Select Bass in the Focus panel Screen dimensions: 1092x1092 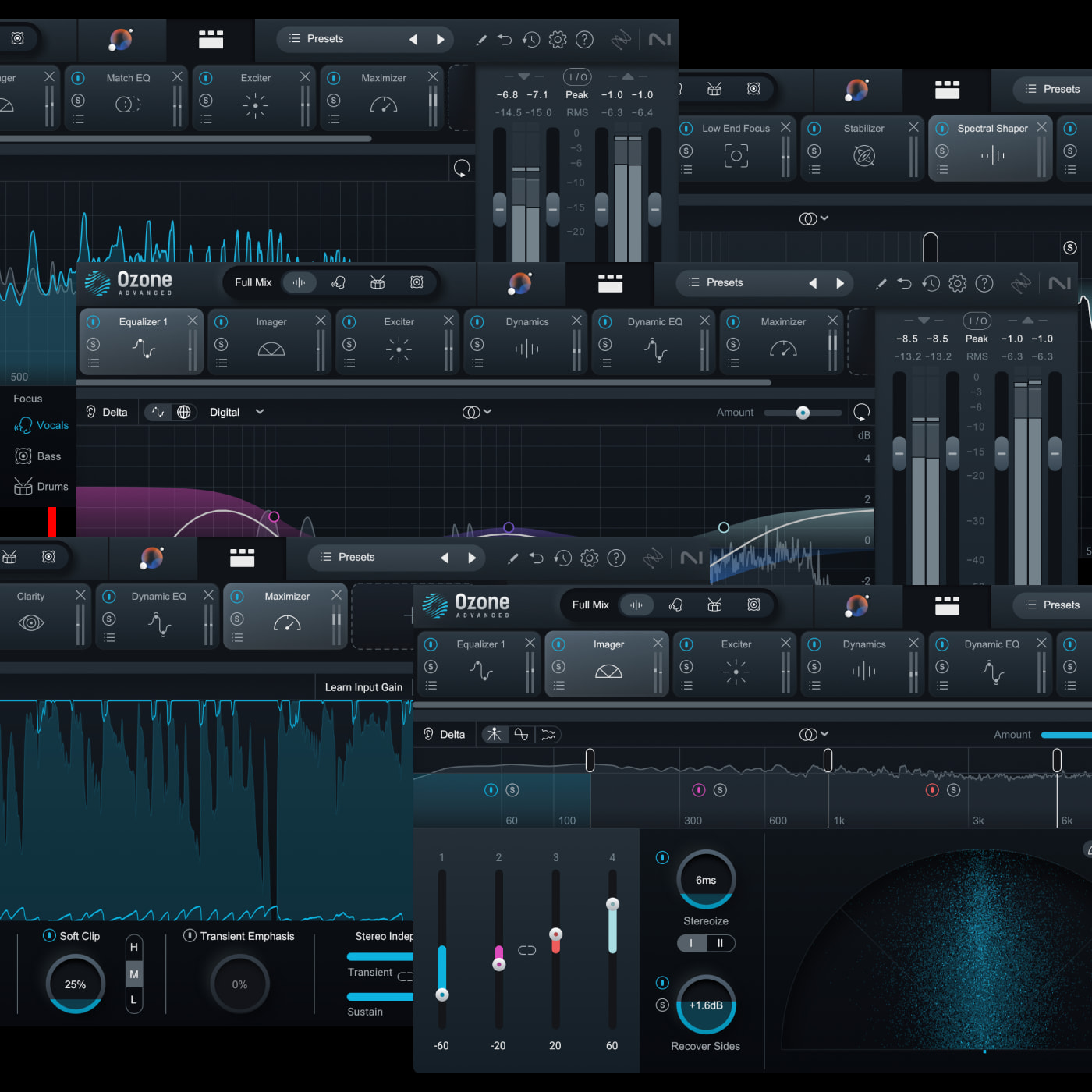point(38,456)
